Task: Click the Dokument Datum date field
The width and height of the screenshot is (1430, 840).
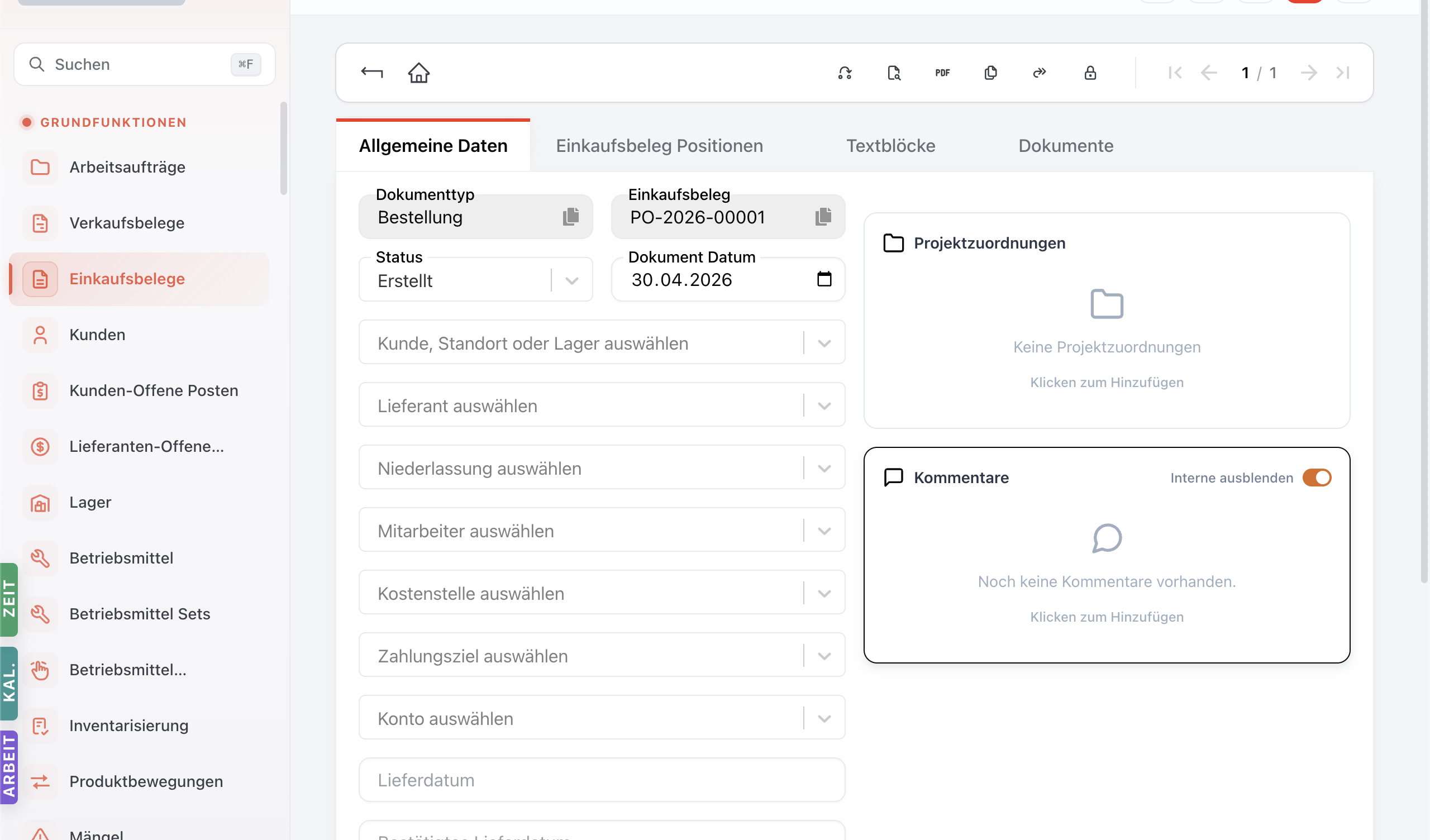Action: [727, 280]
